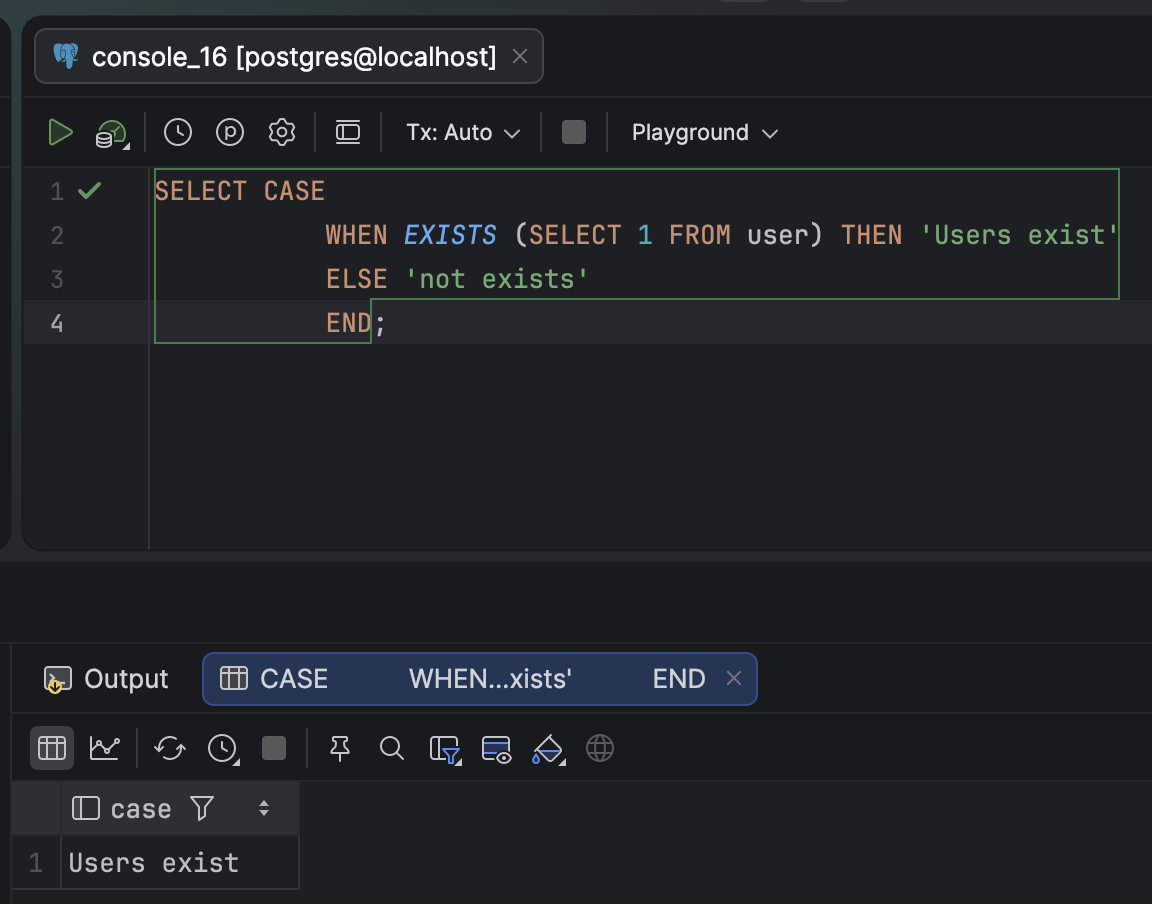Toggle in-editor results panel icon

pyautogui.click(x=348, y=132)
